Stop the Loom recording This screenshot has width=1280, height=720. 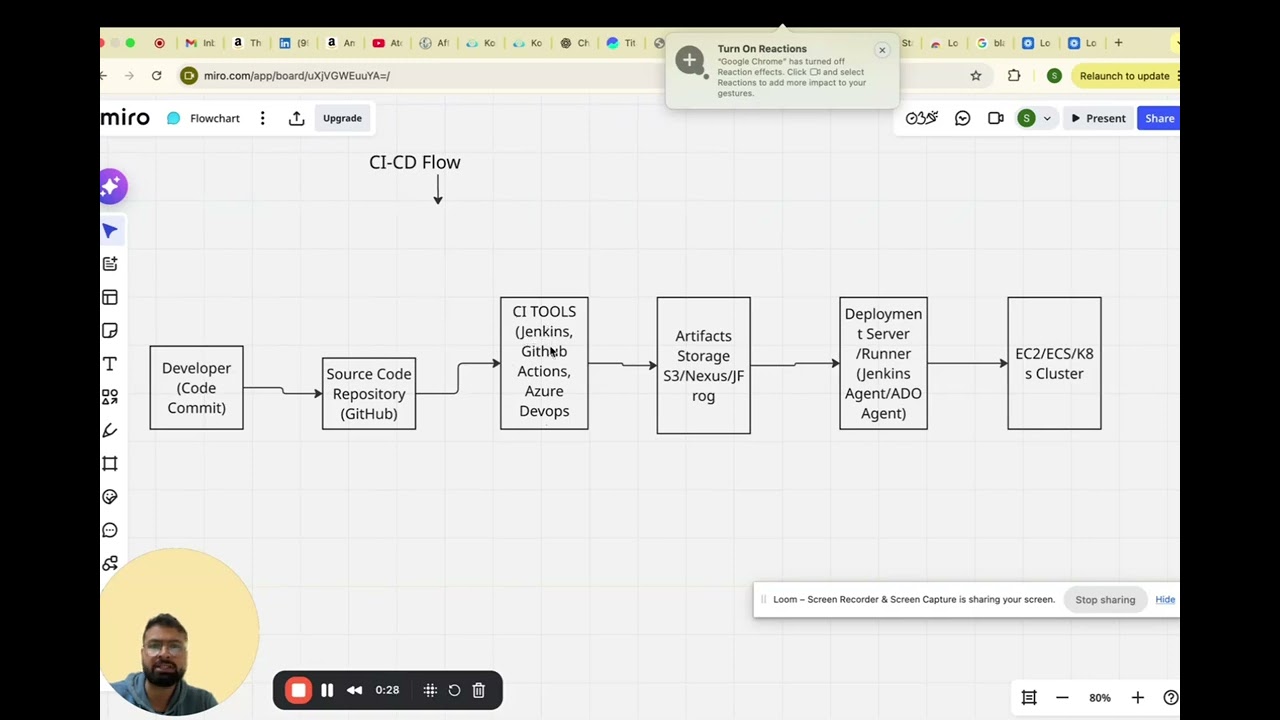(x=298, y=690)
